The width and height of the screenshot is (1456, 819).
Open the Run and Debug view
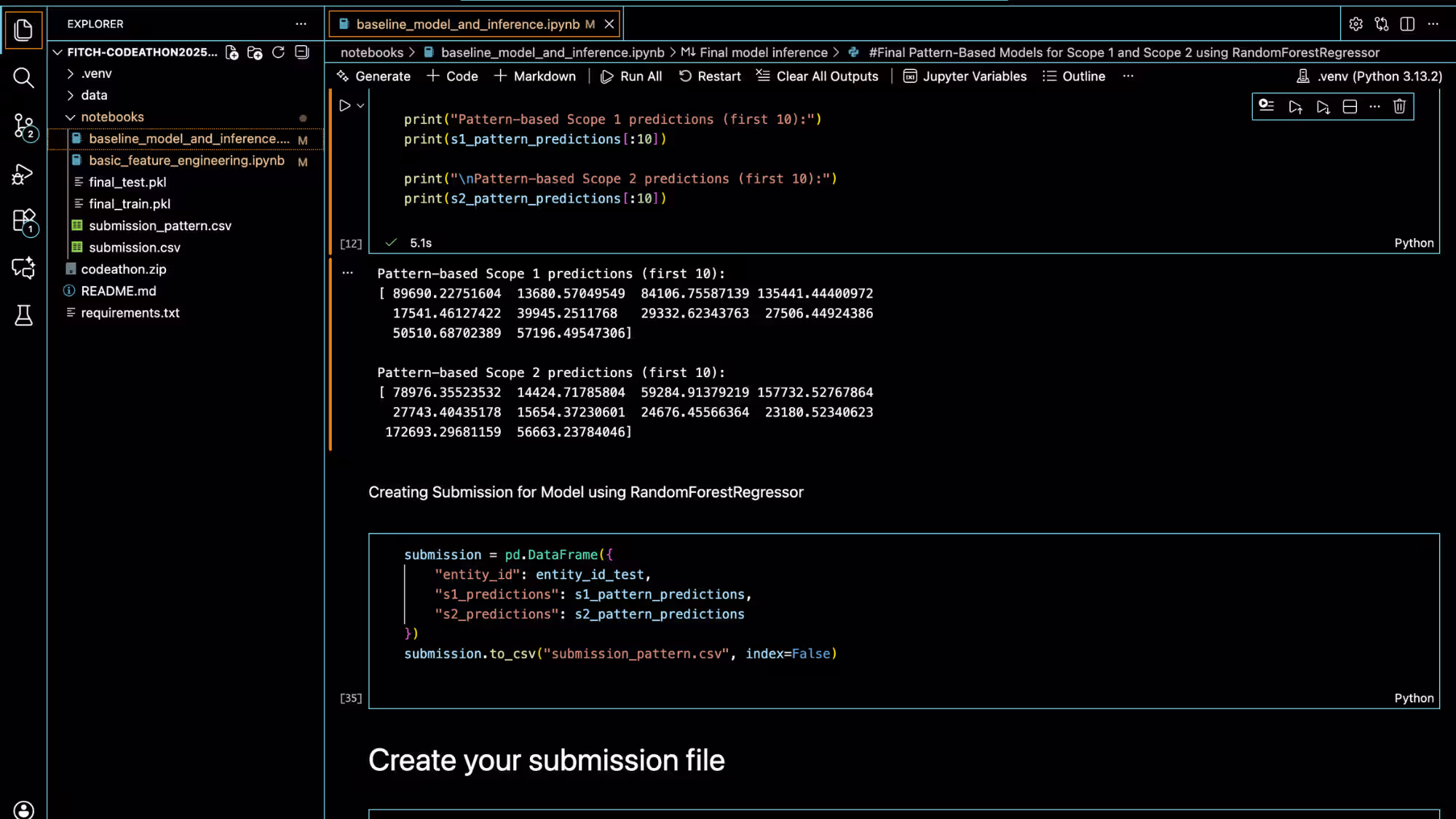click(23, 174)
